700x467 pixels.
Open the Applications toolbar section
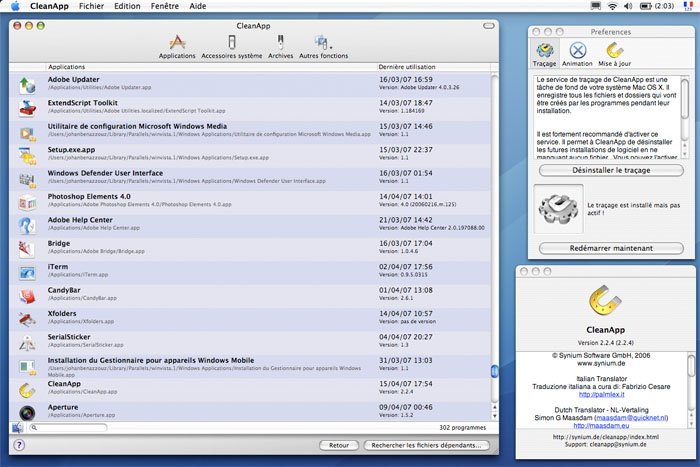[177, 47]
